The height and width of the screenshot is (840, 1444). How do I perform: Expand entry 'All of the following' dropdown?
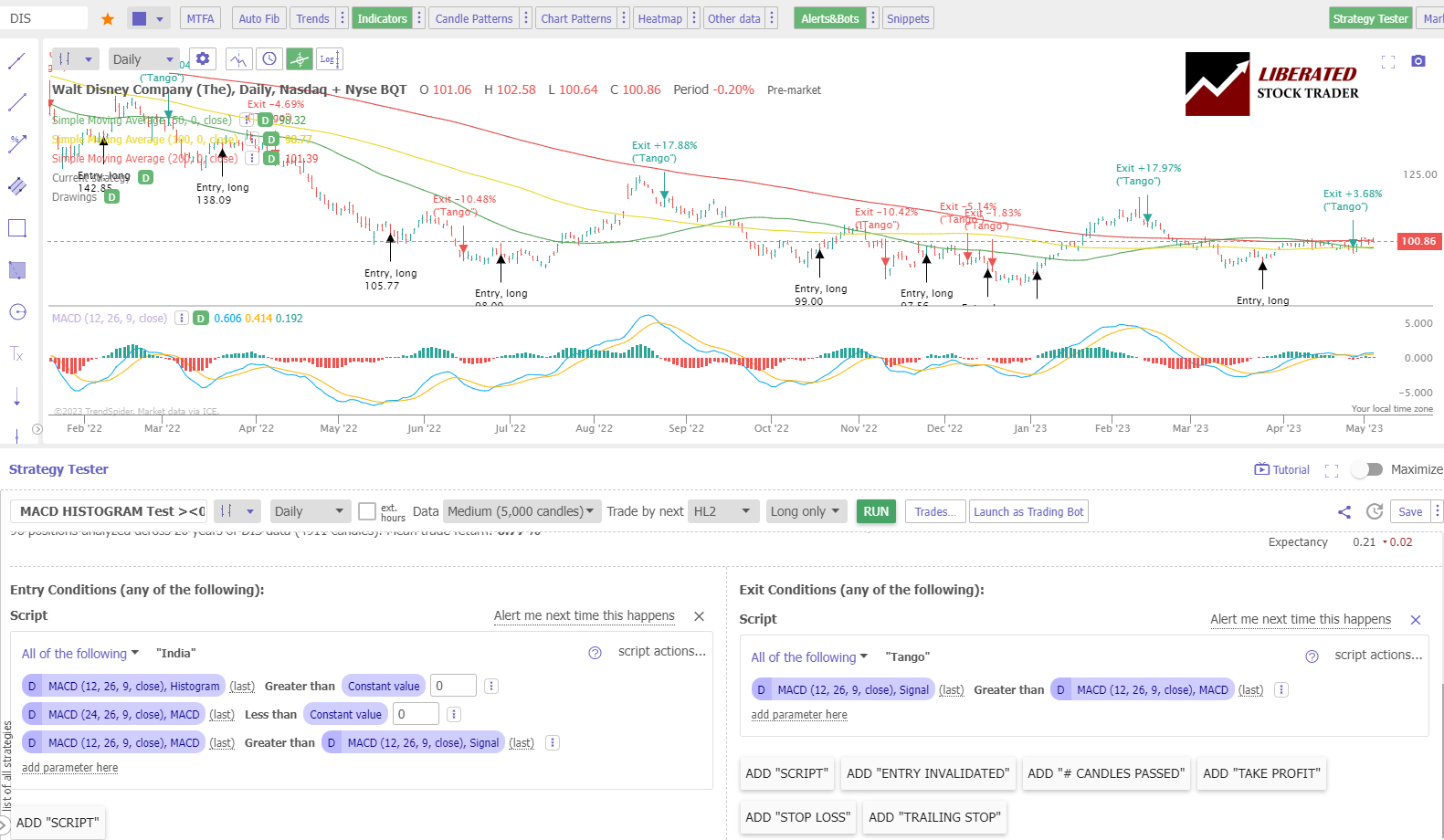(80, 654)
